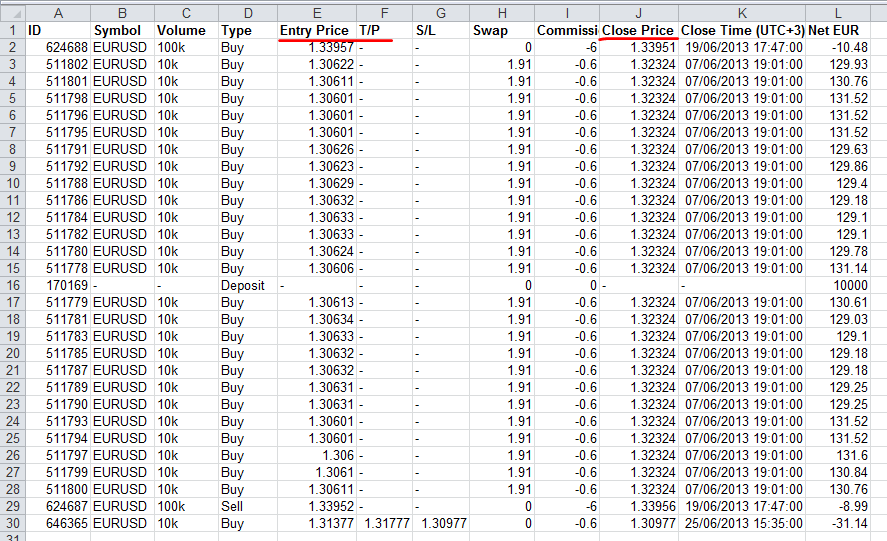This screenshot has width=887, height=541.
Task: Select row 30 header
Action: [x=11, y=523]
